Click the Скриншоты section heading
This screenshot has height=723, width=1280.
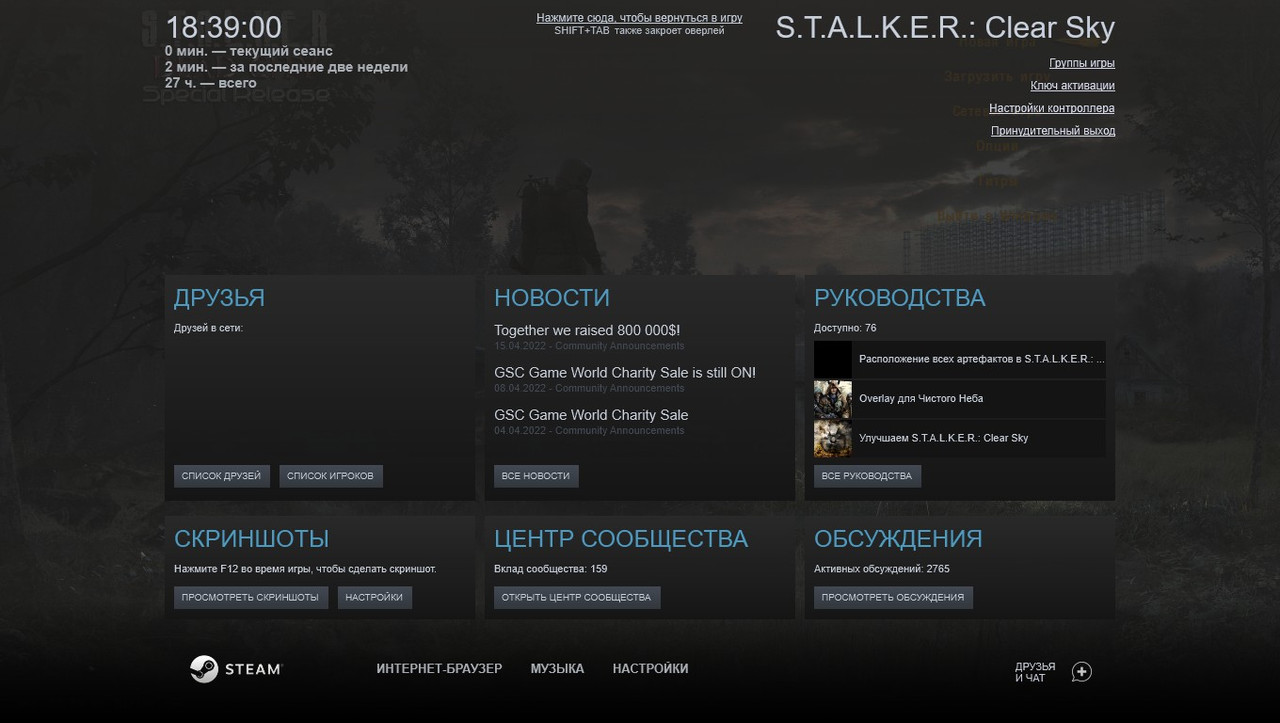click(251, 539)
